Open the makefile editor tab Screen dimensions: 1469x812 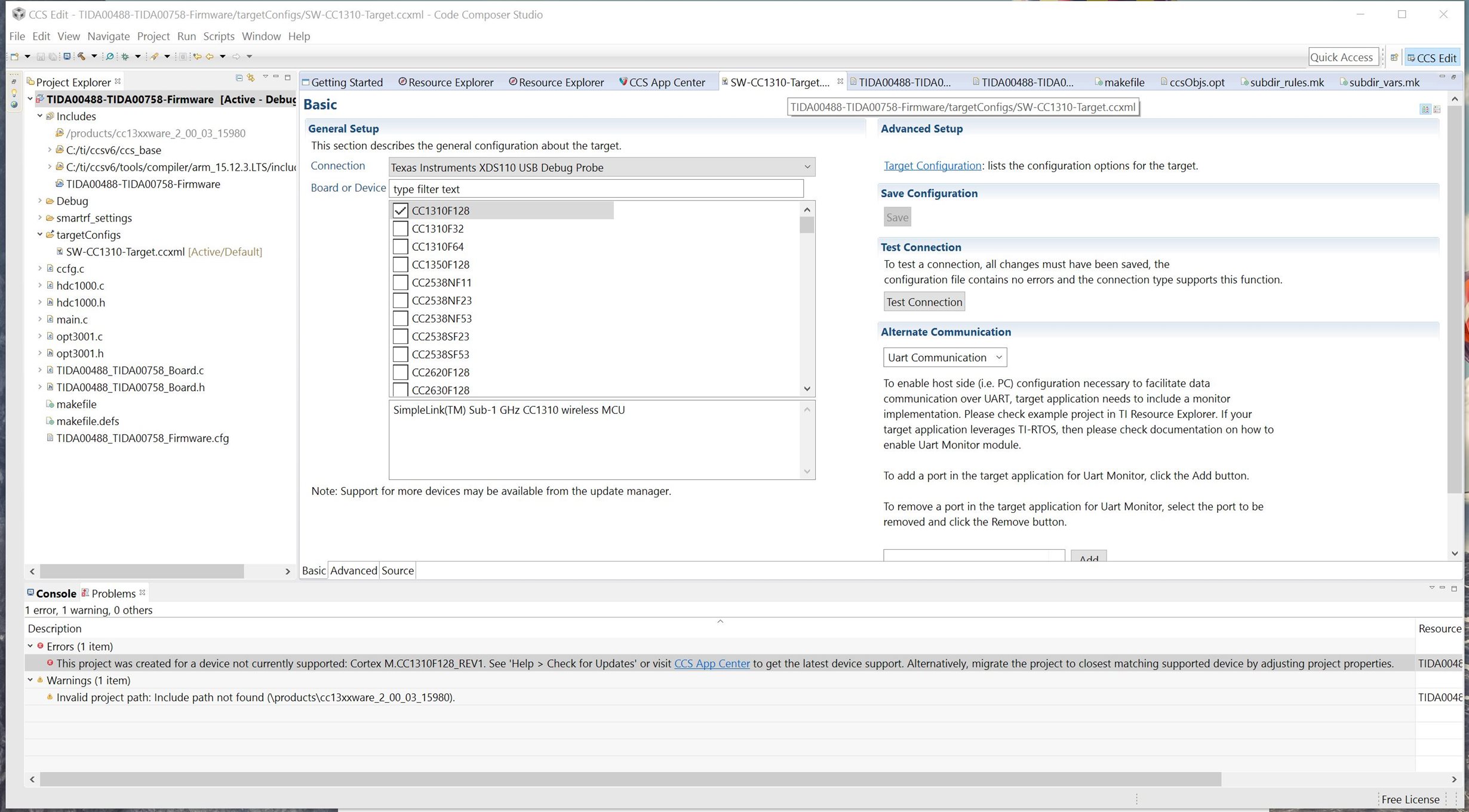pos(1119,82)
